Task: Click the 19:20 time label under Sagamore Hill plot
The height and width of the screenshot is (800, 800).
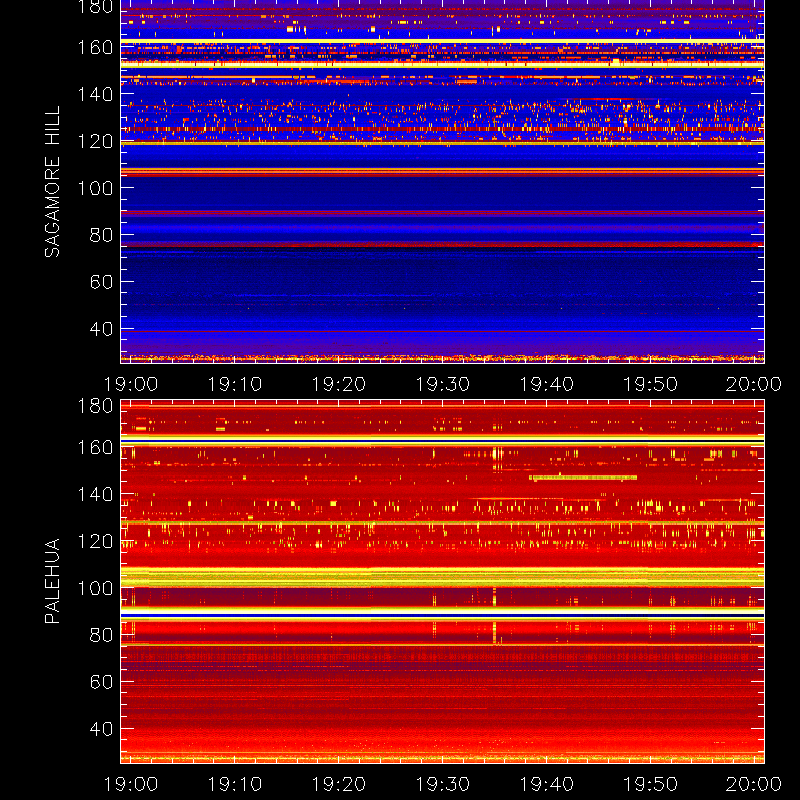Action: coord(338,384)
